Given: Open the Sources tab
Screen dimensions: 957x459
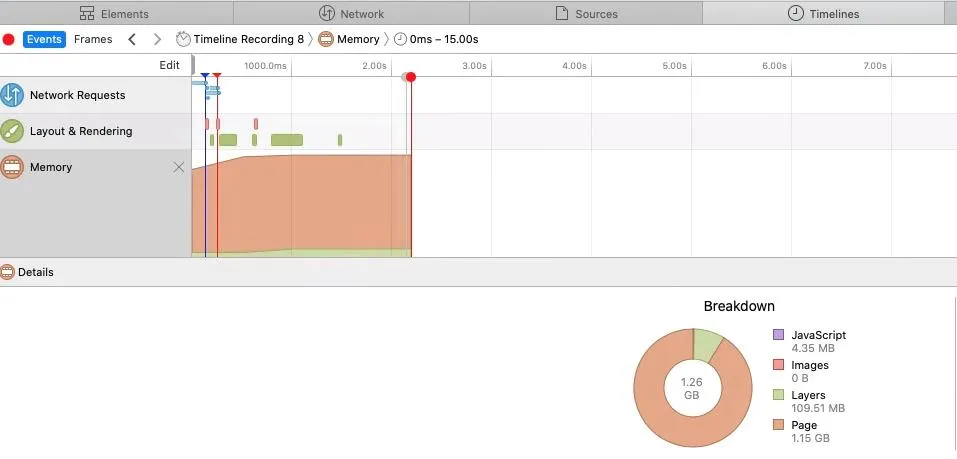Looking at the screenshot, I should 585,13.
